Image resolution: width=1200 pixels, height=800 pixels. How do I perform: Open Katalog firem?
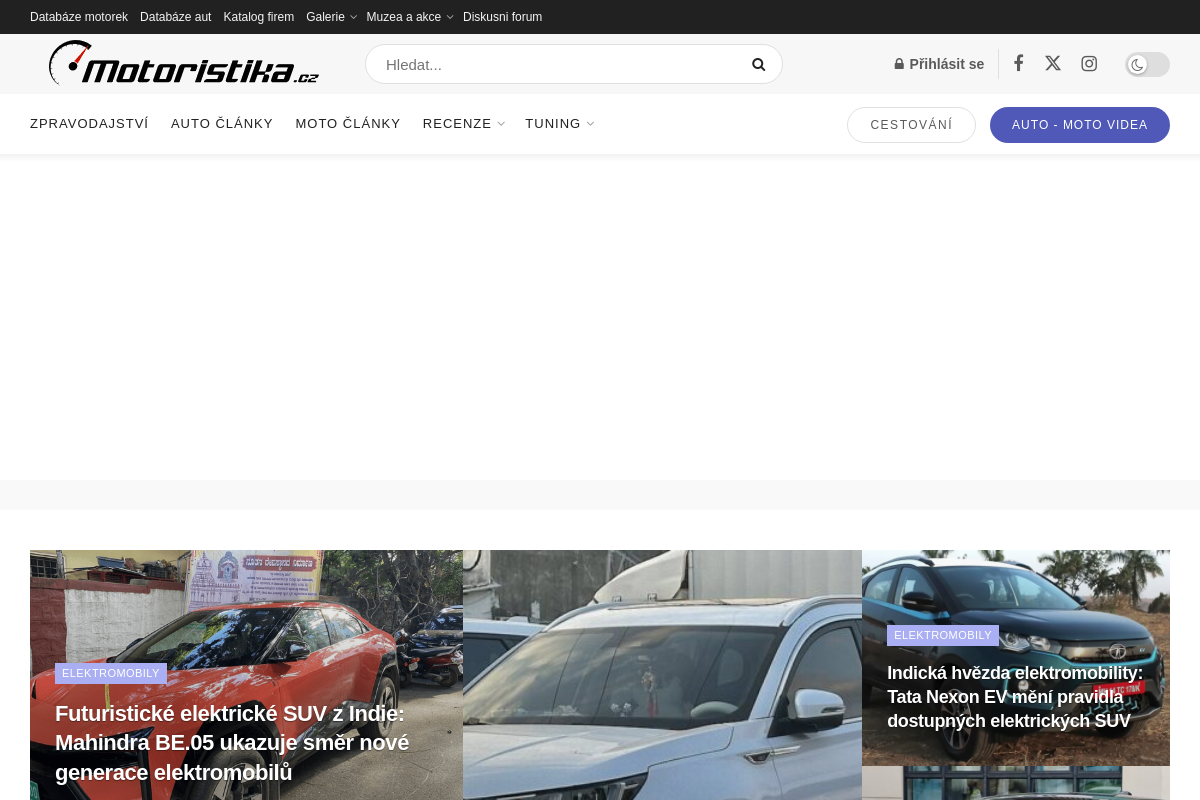(x=259, y=17)
